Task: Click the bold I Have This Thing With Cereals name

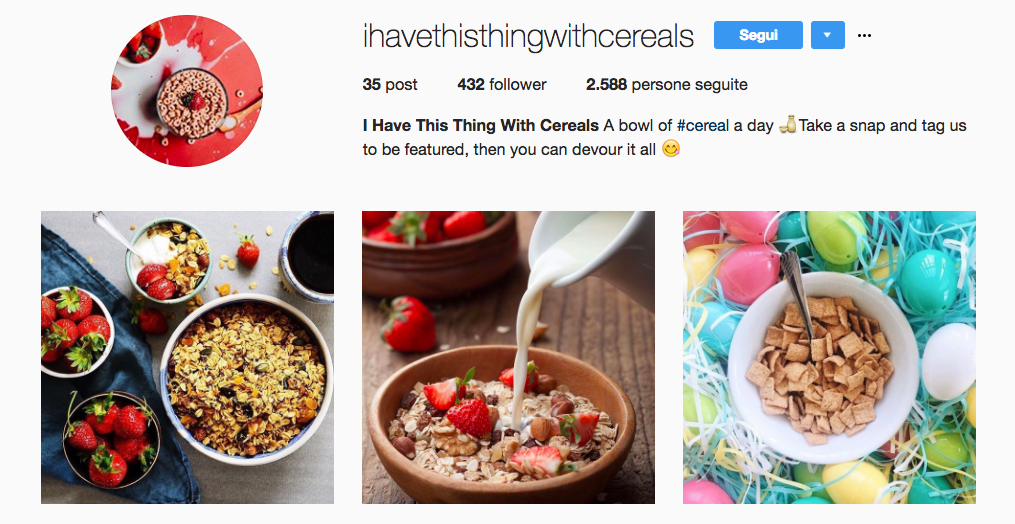Action: 480,125
